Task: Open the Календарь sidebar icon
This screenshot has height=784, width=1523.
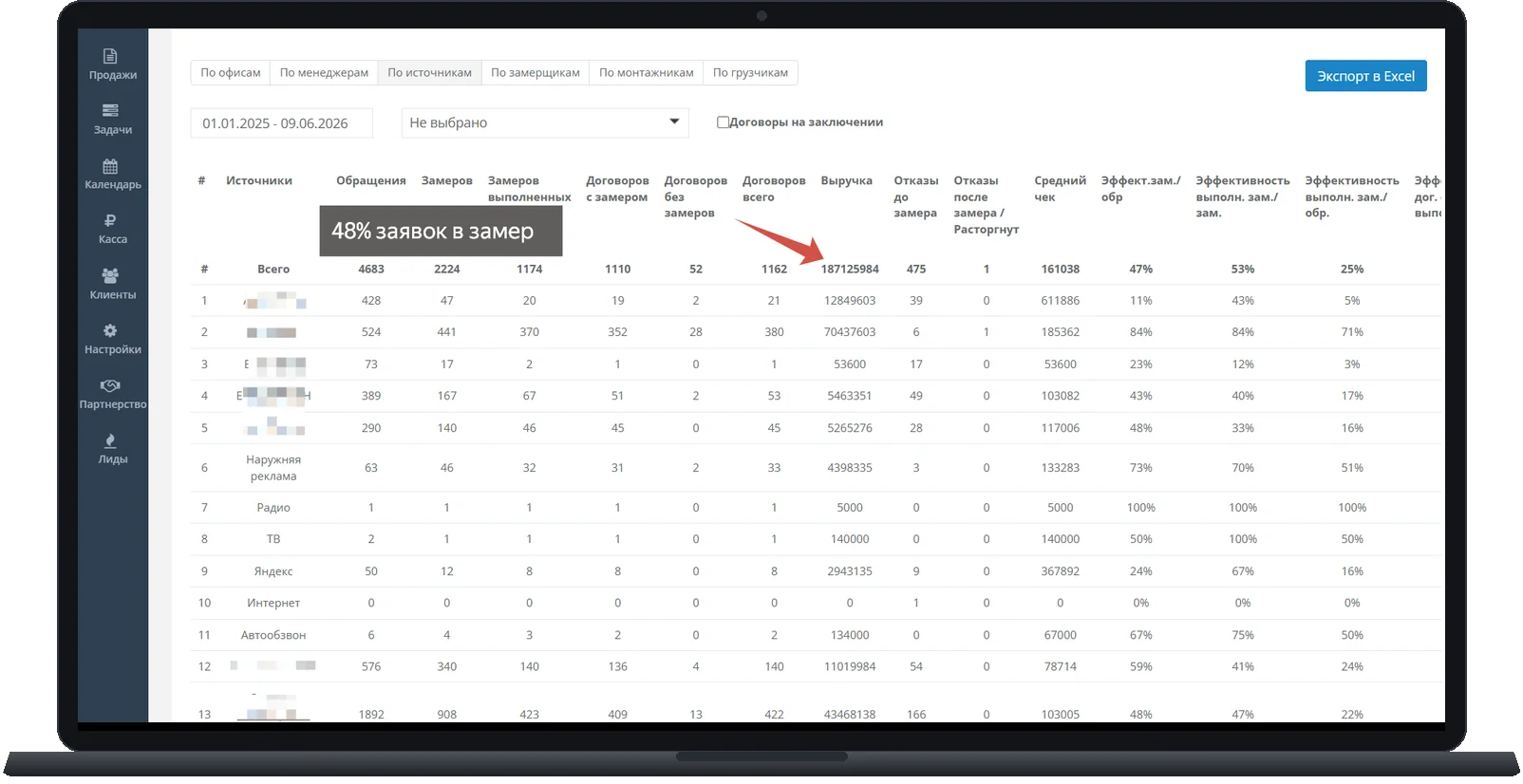Action: tap(110, 166)
